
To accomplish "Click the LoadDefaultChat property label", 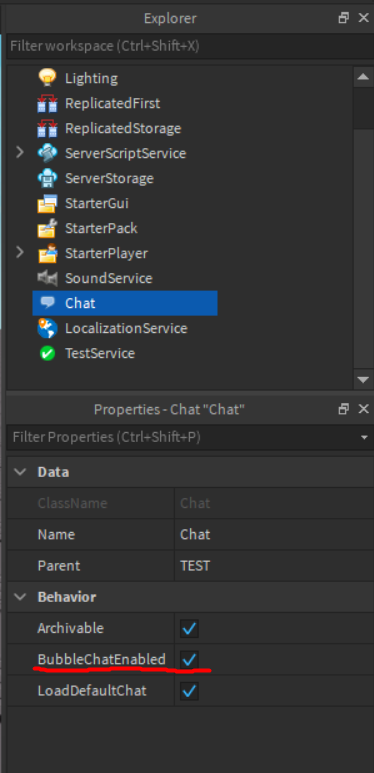I will tap(92, 690).
